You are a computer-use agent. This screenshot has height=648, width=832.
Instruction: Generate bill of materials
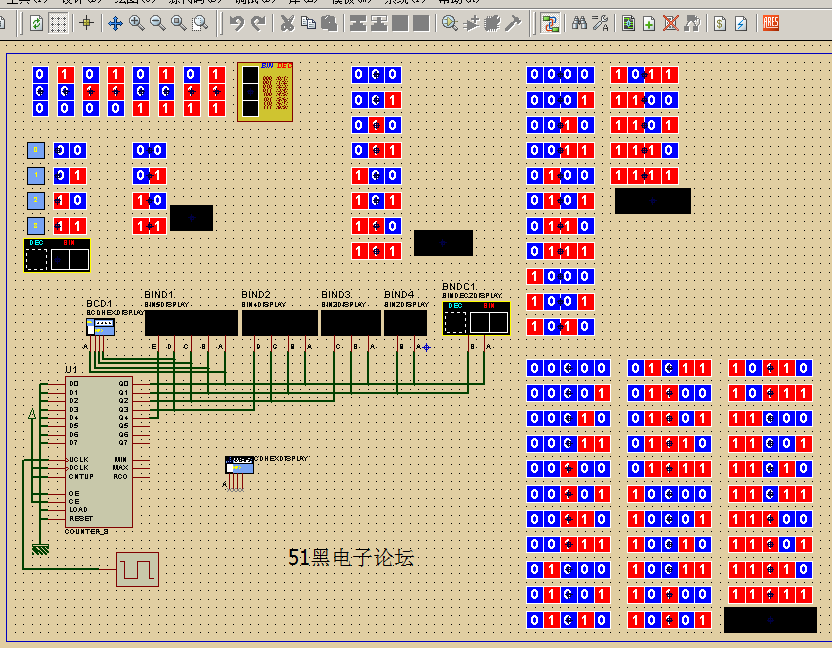point(720,23)
